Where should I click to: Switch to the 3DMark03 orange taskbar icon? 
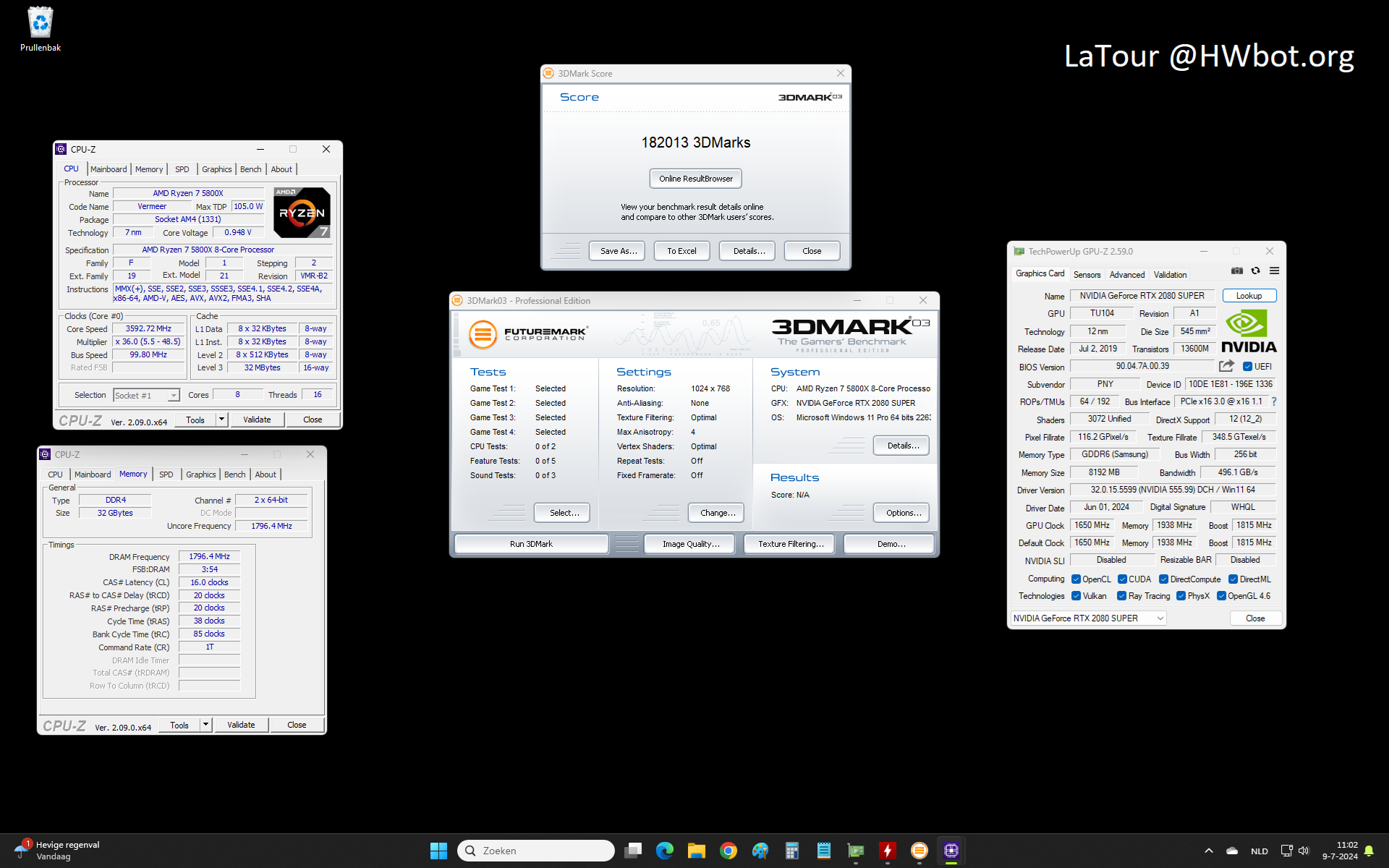tap(919, 851)
